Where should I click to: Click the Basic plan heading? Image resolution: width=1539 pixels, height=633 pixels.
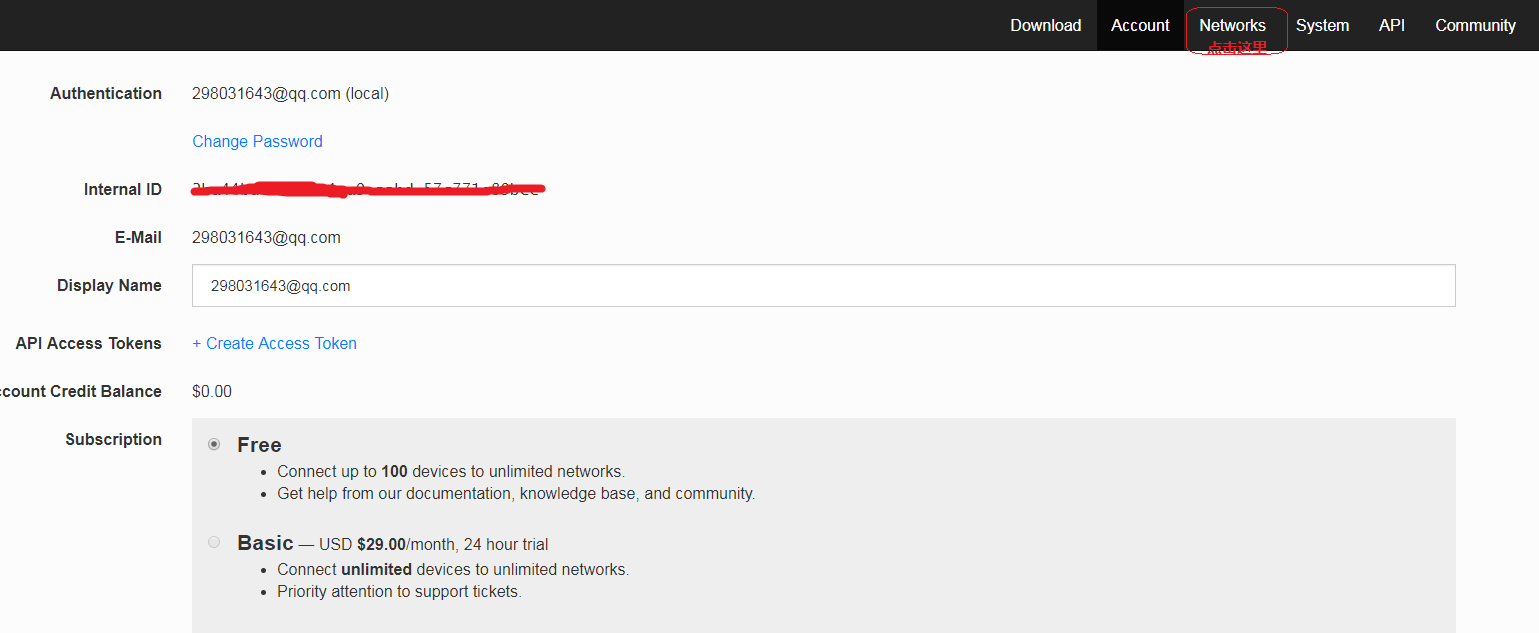tap(265, 543)
